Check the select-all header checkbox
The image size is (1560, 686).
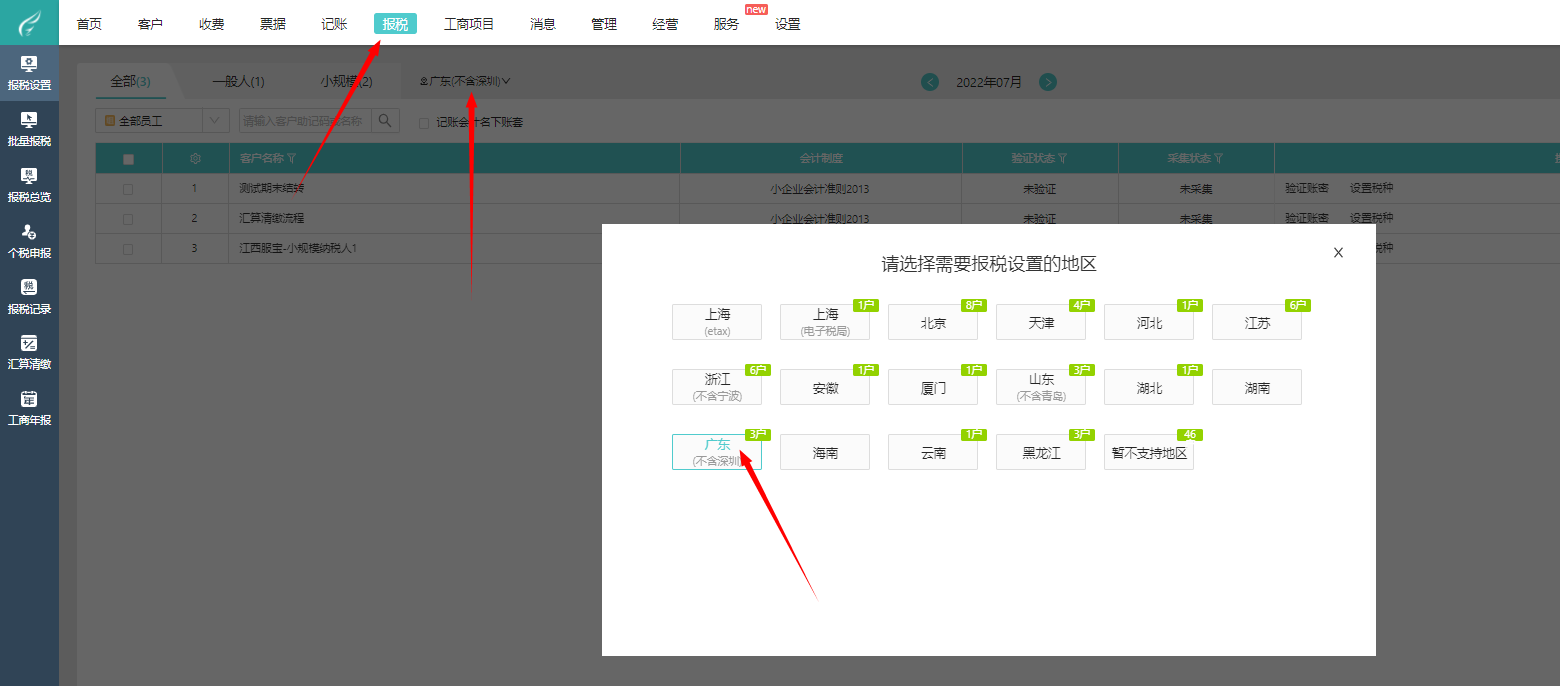[128, 159]
